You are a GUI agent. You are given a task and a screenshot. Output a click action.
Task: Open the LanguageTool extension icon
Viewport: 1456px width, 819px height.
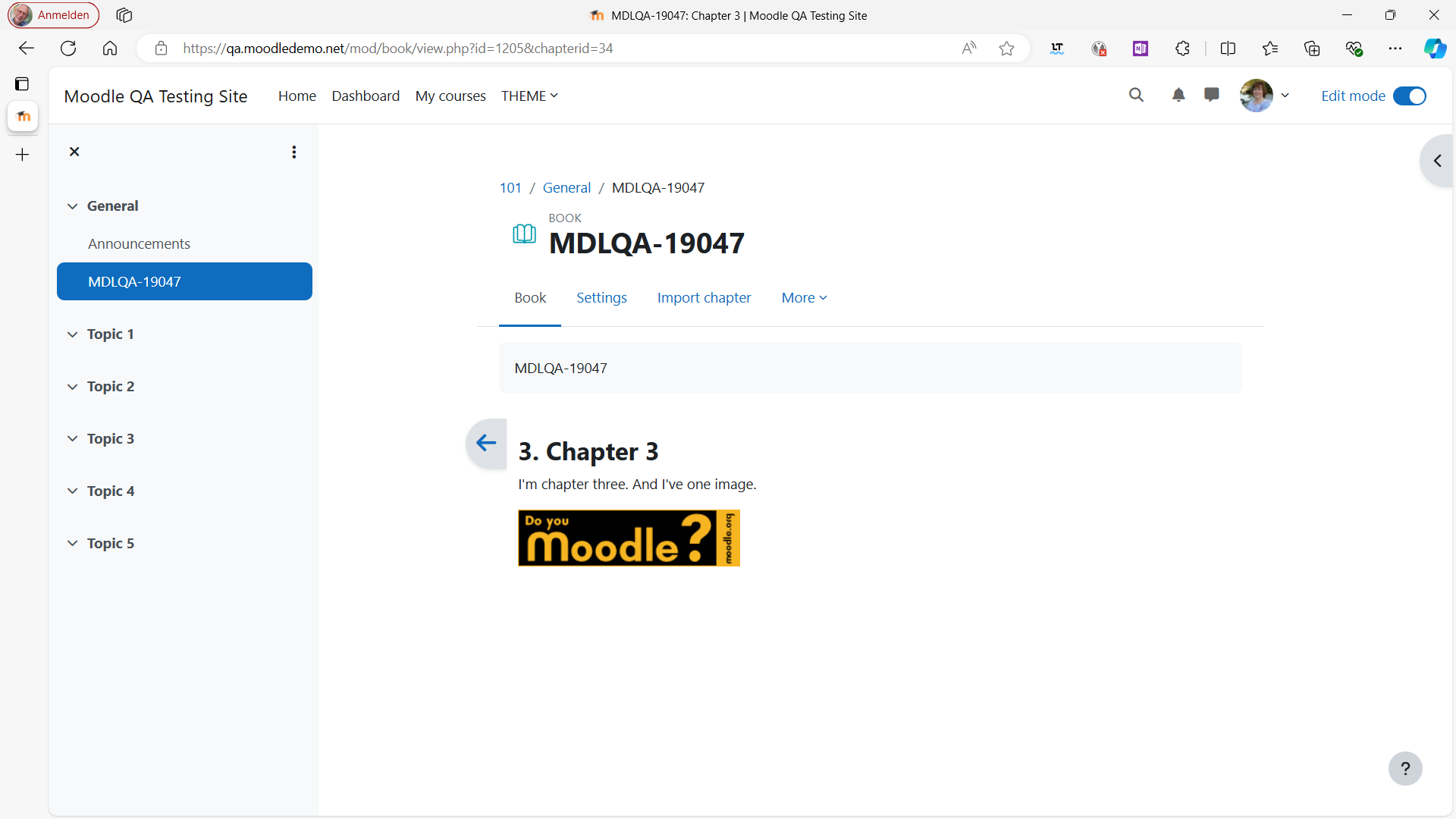(x=1057, y=49)
